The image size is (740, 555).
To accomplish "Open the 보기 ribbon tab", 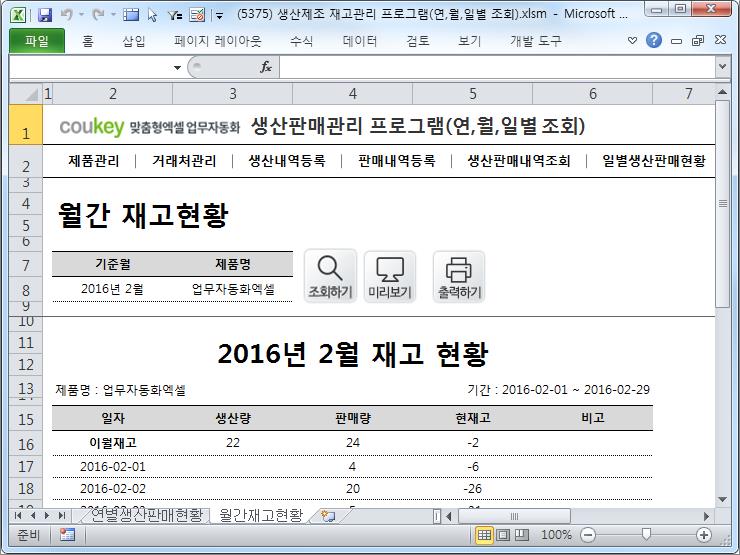I will pos(470,41).
